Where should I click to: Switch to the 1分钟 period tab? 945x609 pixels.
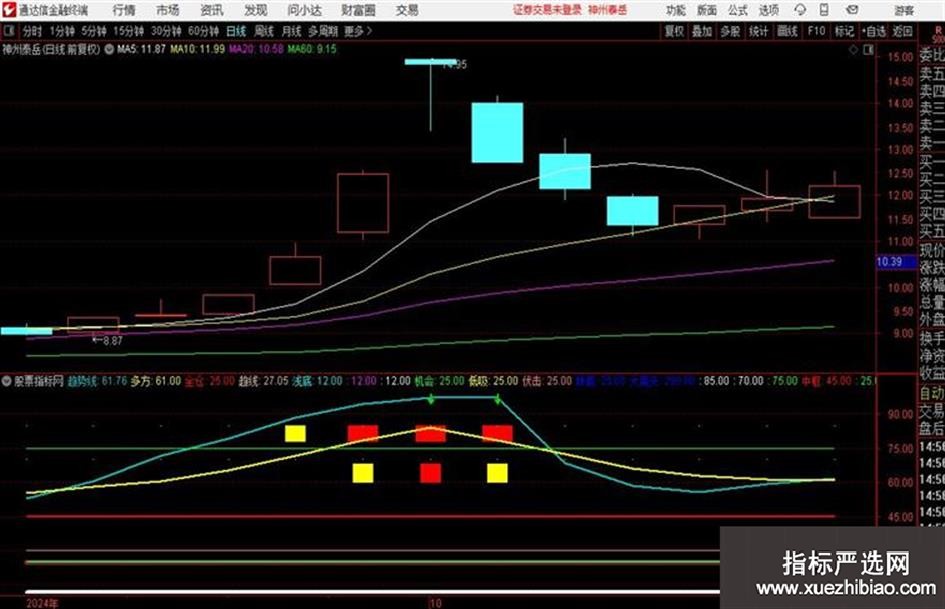tap(62, 31)
